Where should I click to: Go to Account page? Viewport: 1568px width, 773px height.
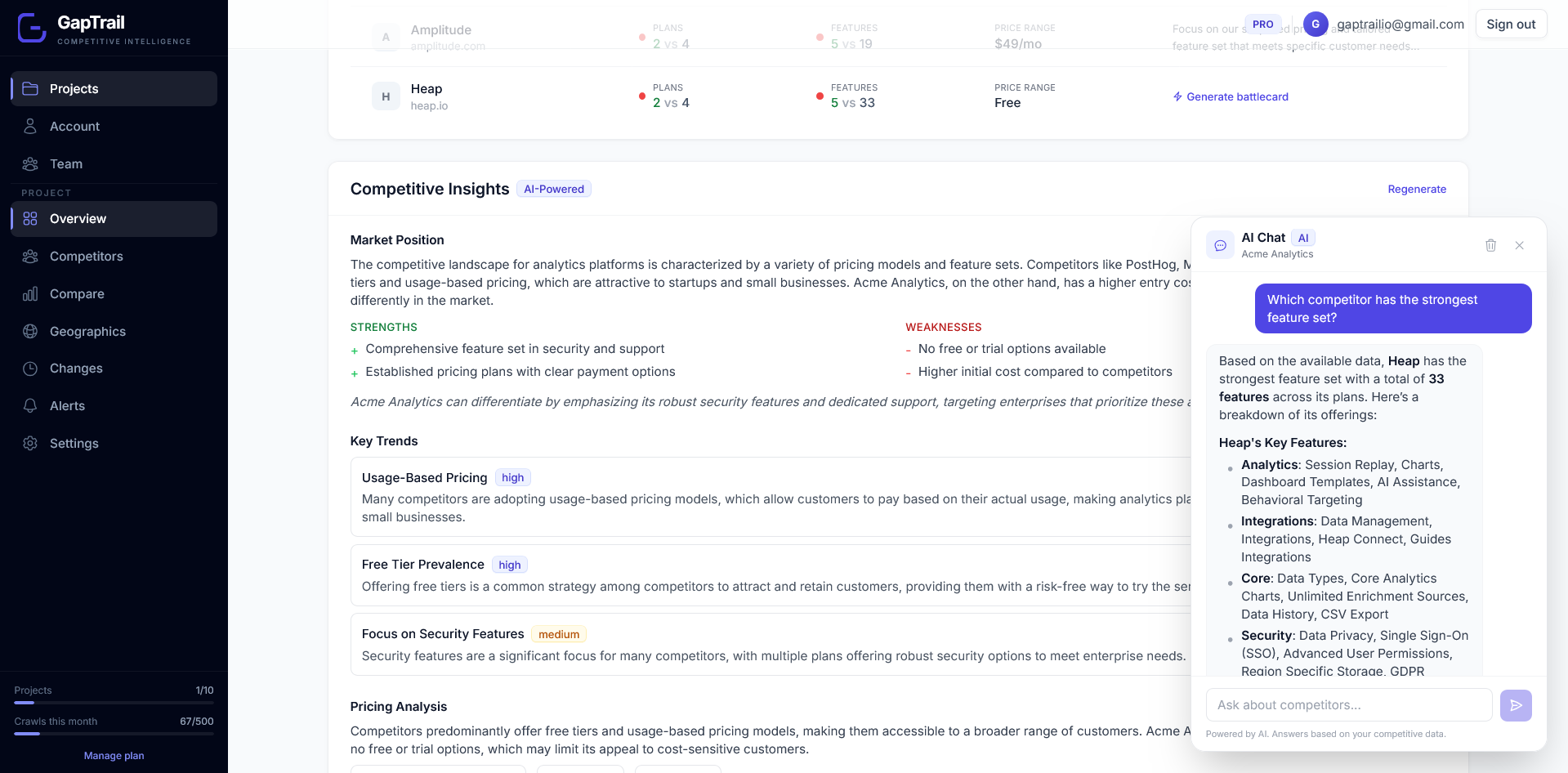(114, 126)
